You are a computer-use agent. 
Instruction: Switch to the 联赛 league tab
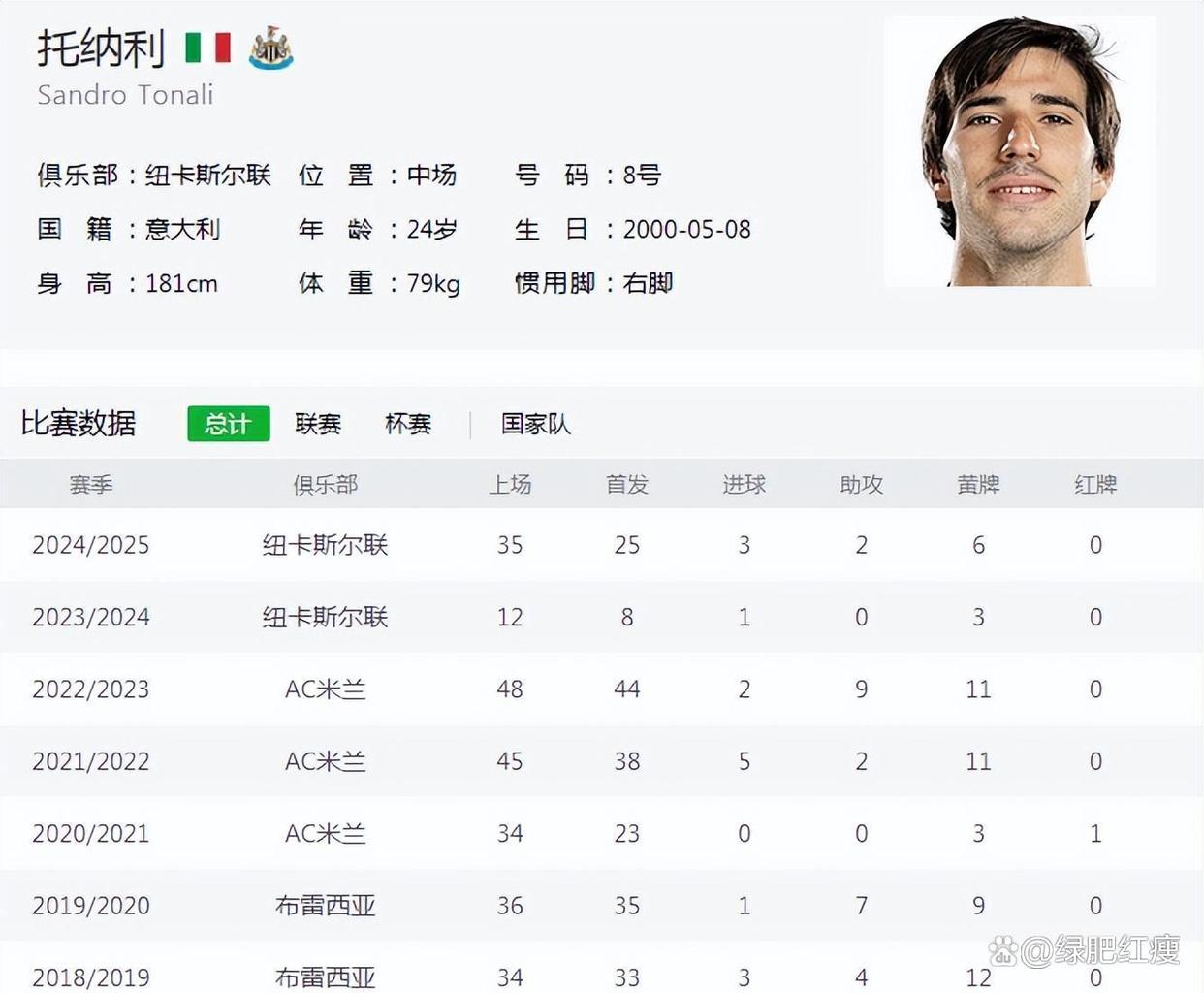(318, 424)
